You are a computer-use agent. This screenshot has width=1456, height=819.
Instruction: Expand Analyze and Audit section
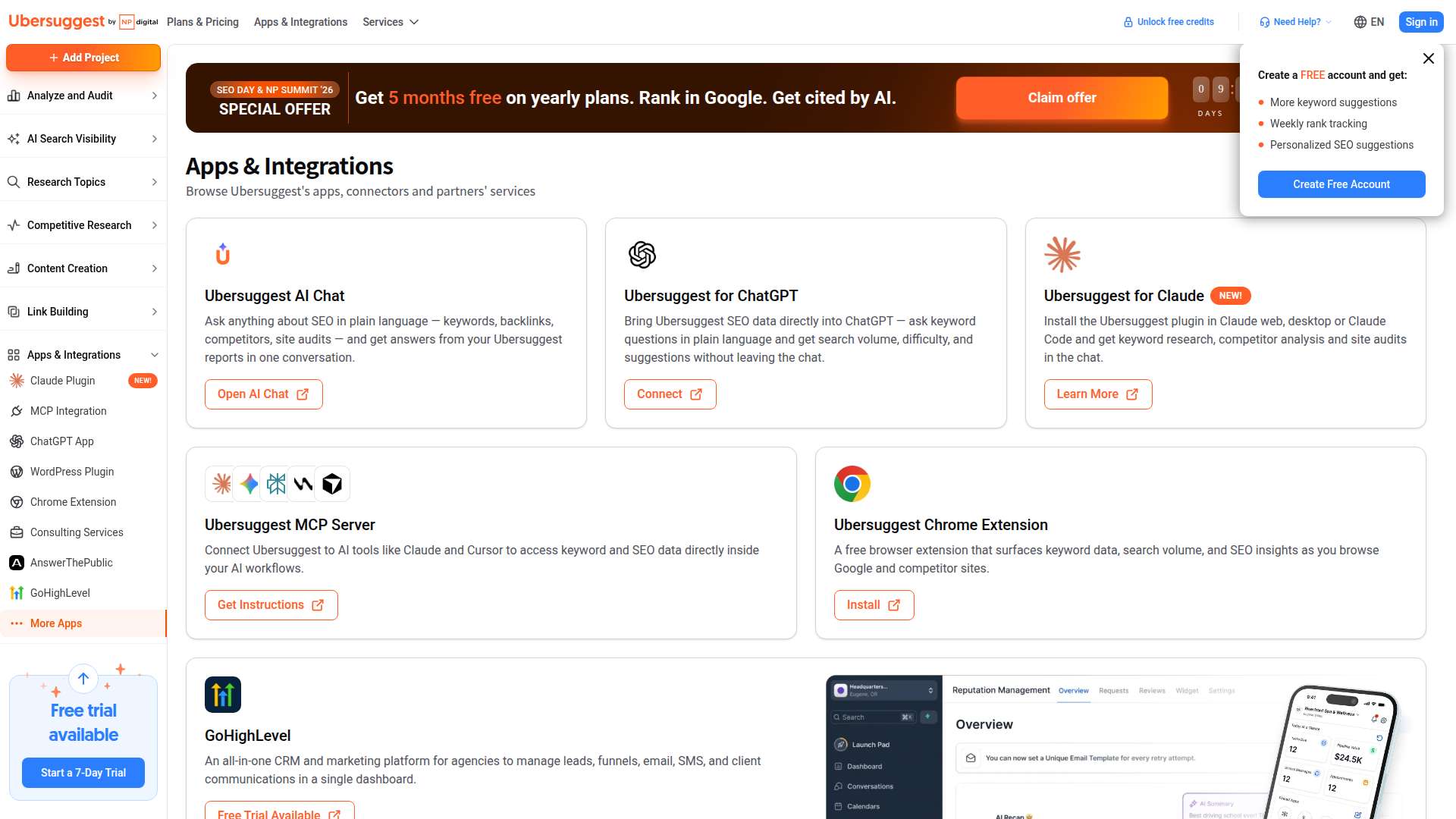[83, 96]
